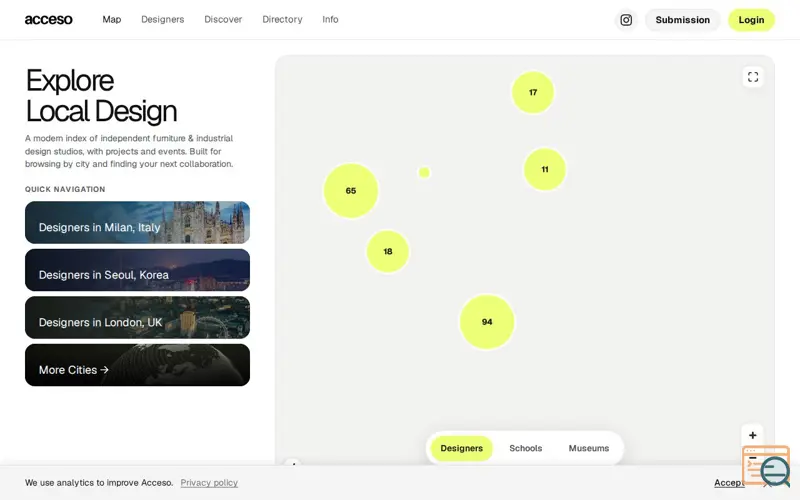This screenshot has width=800, height=500.
Task: Open the Instagram icon link
Action: point(626,20)
